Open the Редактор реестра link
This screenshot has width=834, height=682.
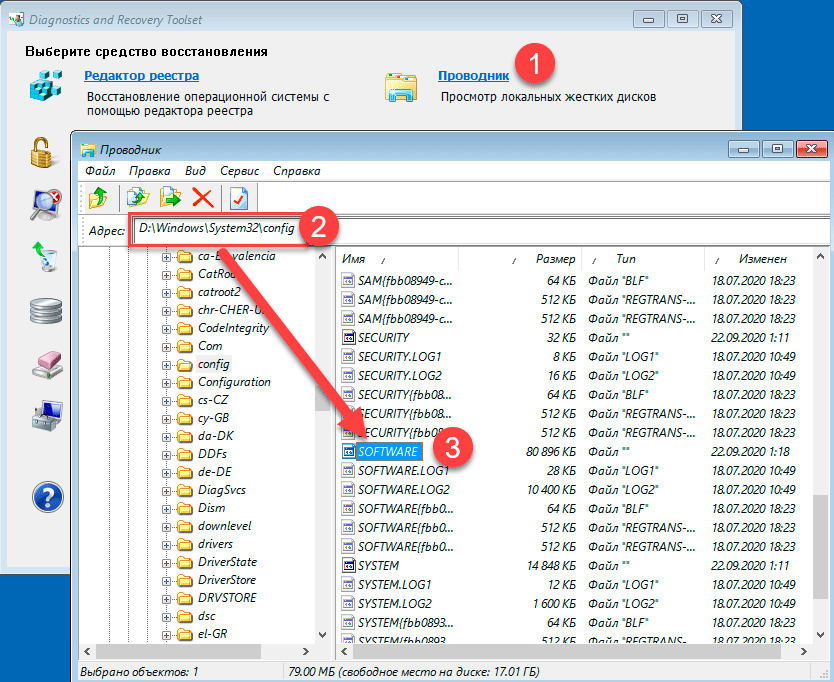coord(141,75)
